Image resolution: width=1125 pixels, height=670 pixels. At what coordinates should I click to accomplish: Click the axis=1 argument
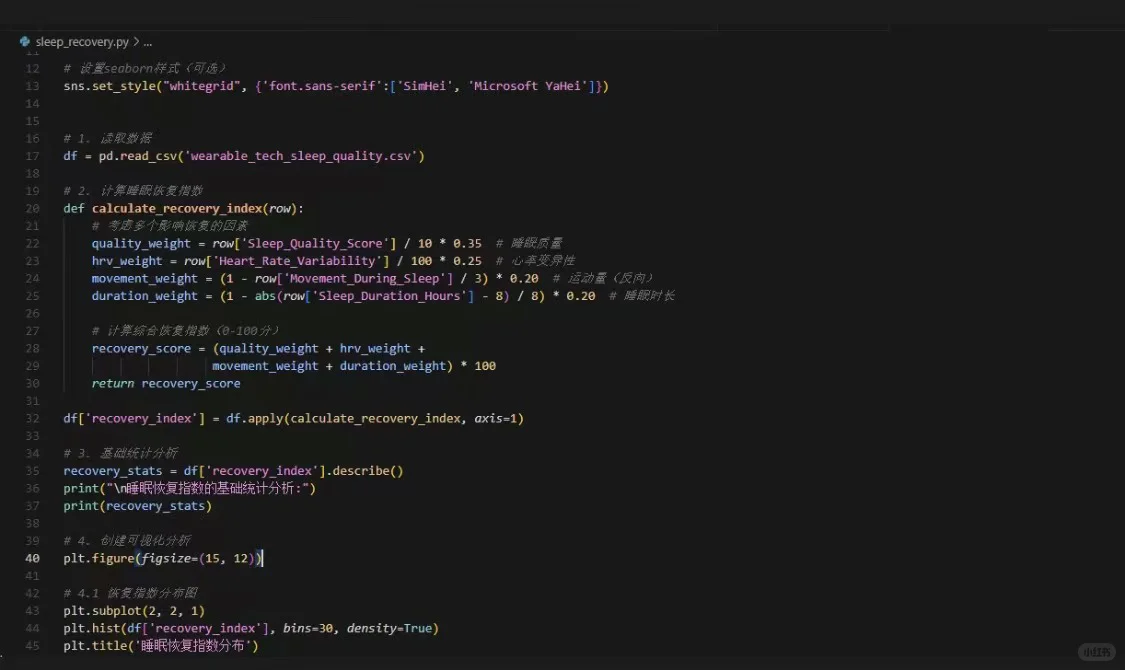pos(496,418)
